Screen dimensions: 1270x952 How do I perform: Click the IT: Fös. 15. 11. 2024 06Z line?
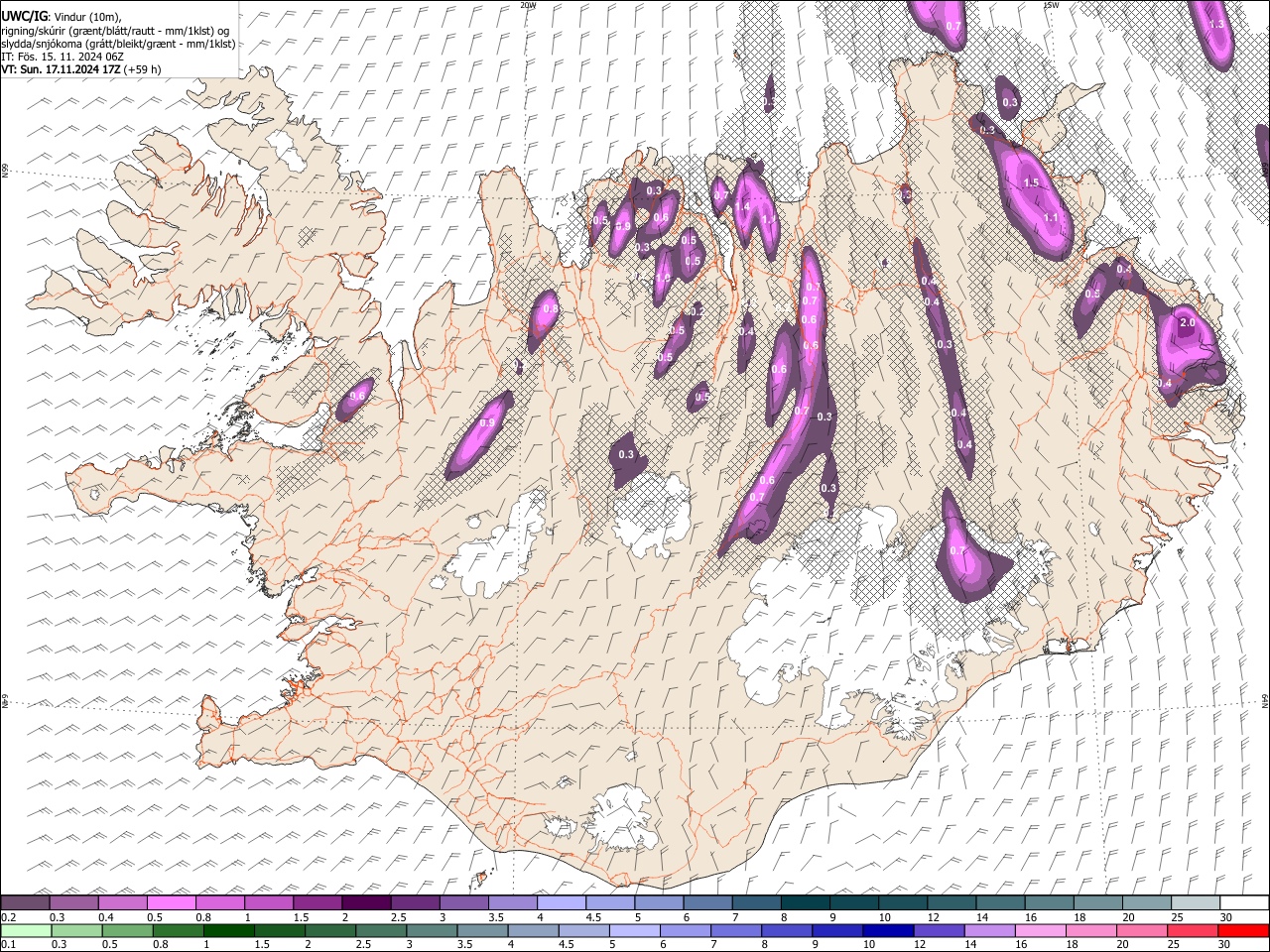(63, 57)
